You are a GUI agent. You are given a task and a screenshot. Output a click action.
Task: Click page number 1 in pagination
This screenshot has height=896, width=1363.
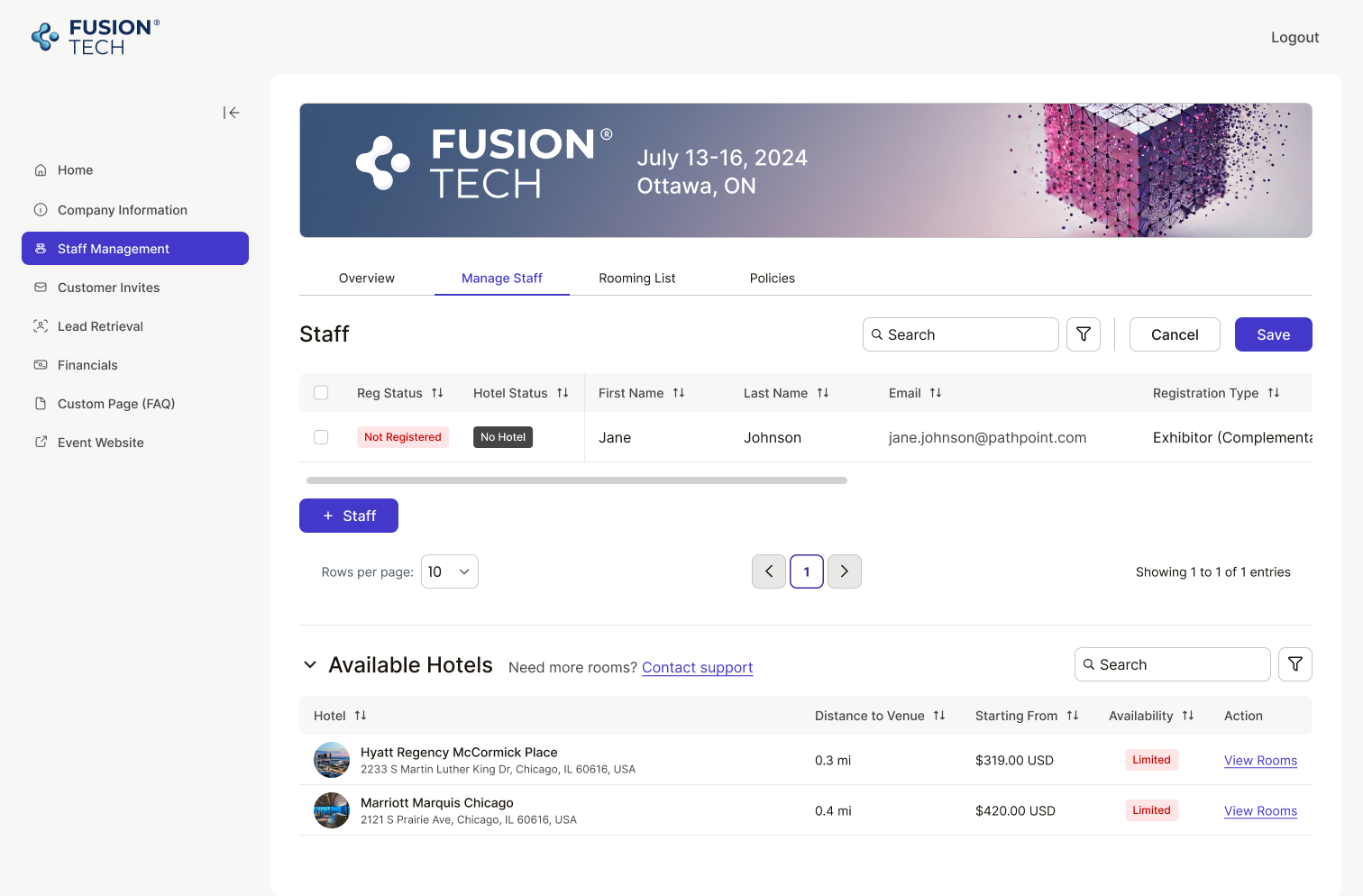[807, 571]
